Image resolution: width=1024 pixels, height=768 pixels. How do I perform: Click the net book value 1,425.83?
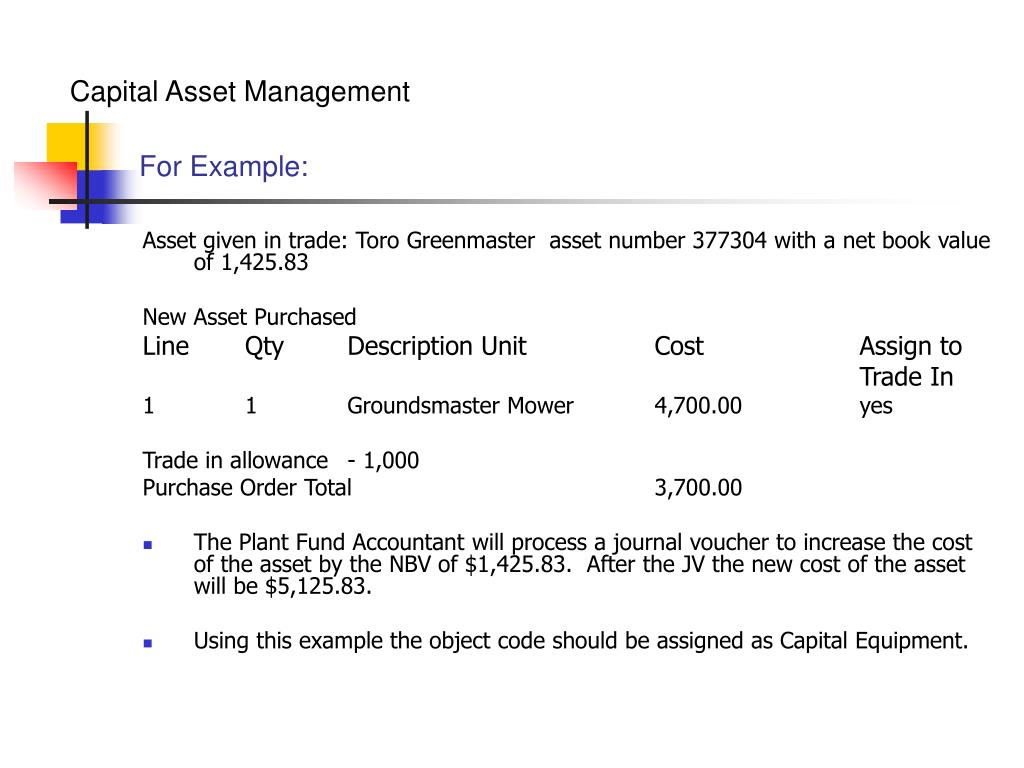coord(264,263)
